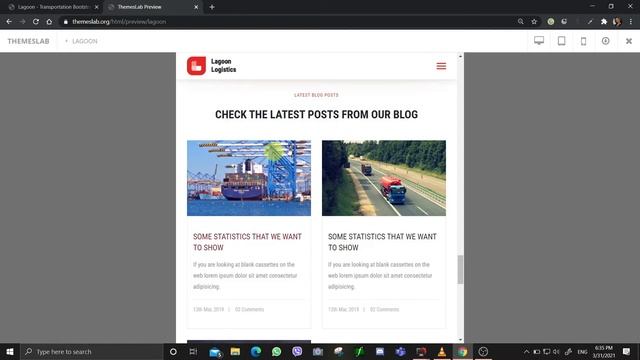
Task: Click the date under the ship post
Action: 209,309
